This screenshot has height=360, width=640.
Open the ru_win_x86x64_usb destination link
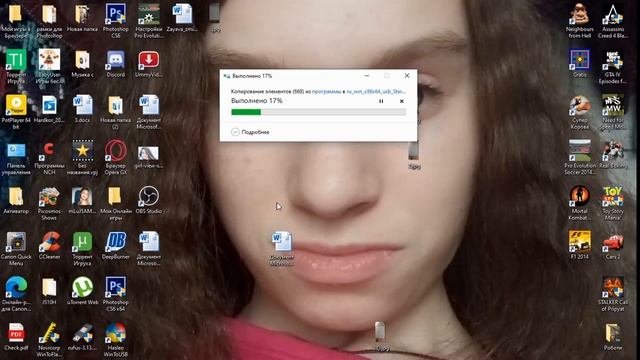(x=376, y=91)
